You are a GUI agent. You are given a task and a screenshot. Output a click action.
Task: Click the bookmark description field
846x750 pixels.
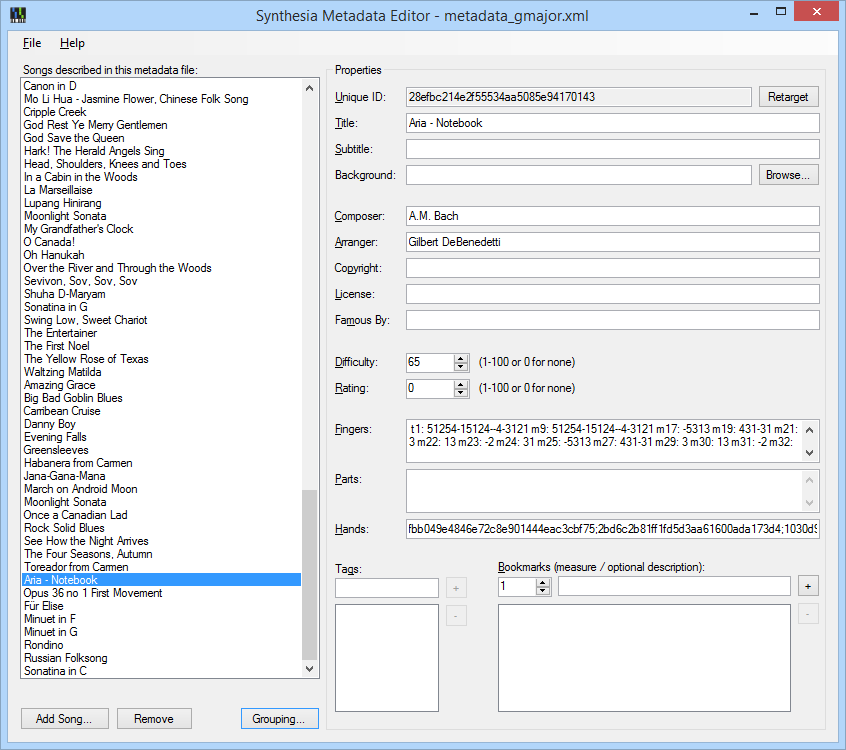tap(674, 586)
